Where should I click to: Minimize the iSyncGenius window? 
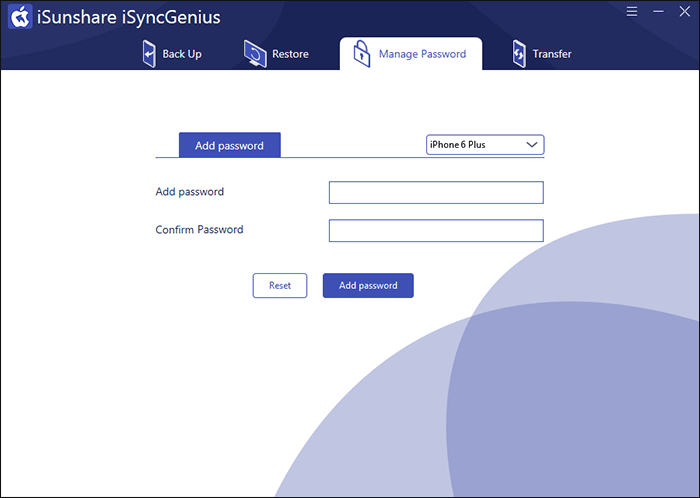pos(658,12)
